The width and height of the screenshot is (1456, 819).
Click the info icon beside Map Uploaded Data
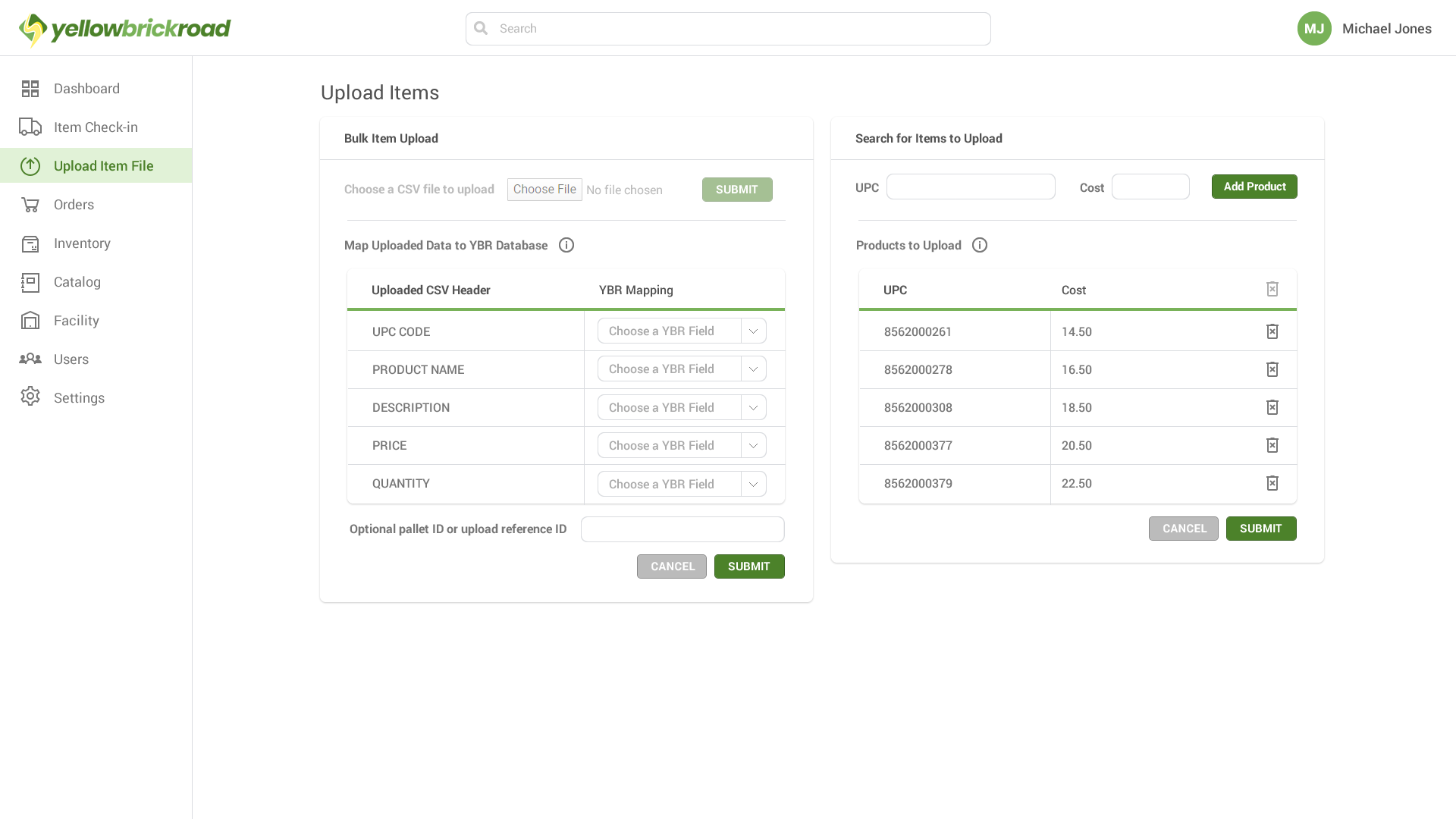click(566, 245)
